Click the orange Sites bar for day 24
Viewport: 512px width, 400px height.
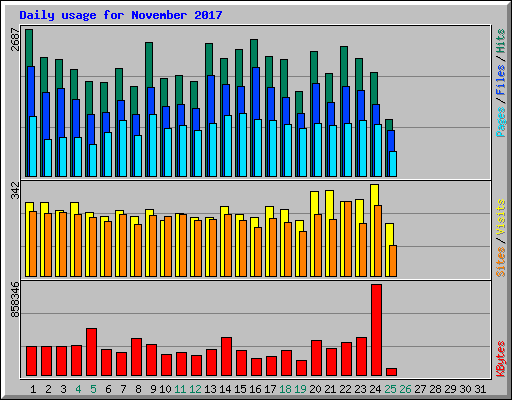[378, 241]
